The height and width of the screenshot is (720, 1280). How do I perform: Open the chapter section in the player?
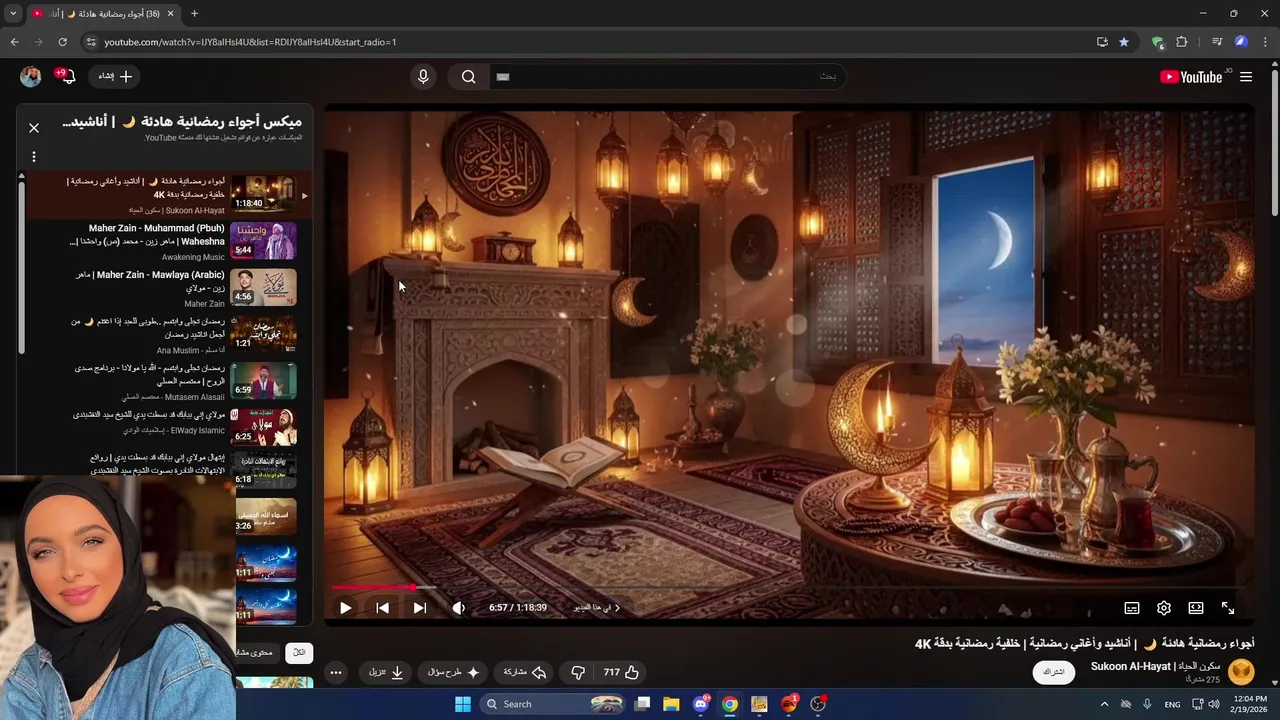(x=597, y=608)
